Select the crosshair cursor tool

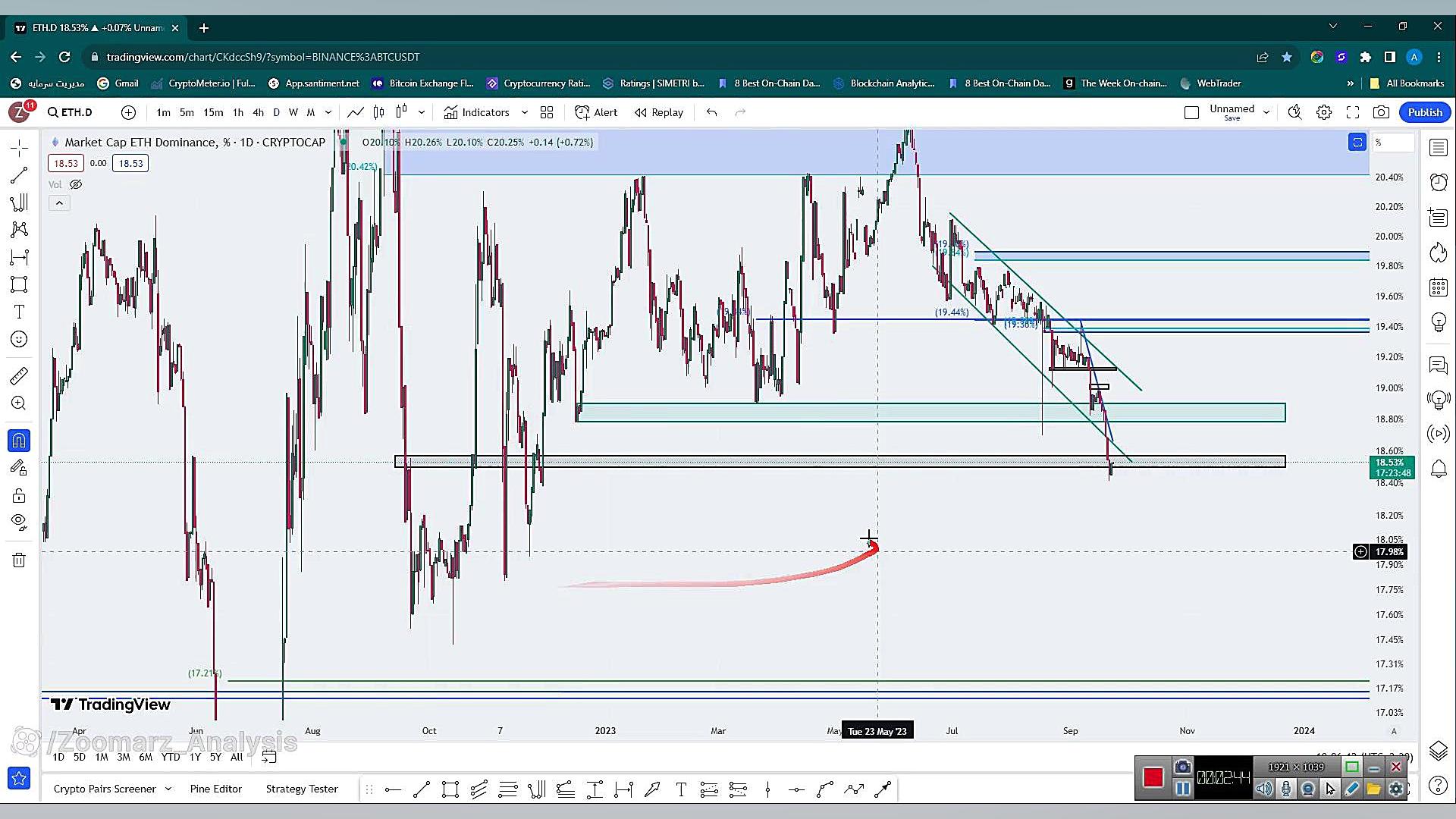[x=19, y=147]
